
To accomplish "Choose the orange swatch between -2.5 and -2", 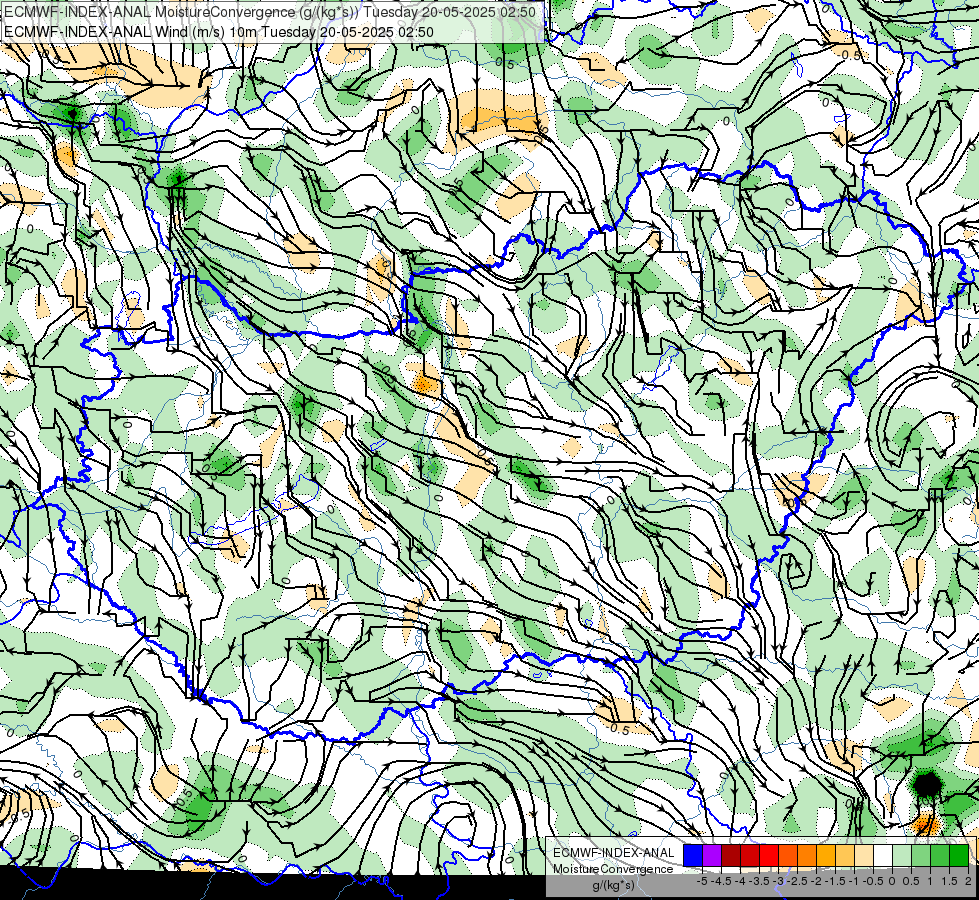I will pyautogui.click(x=807, y=855).
